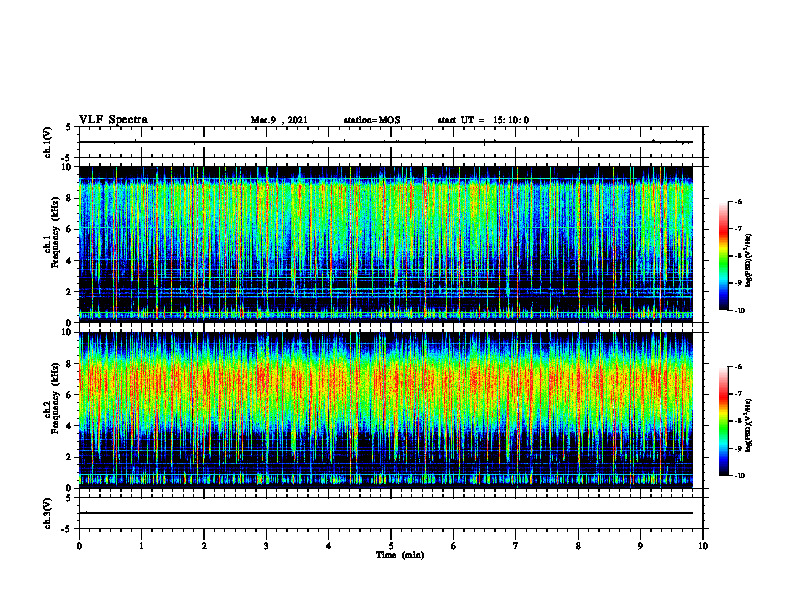The image size is (792, 612).
Task: Click the 'VLF Spectra' title text
Action: [113, 120]
